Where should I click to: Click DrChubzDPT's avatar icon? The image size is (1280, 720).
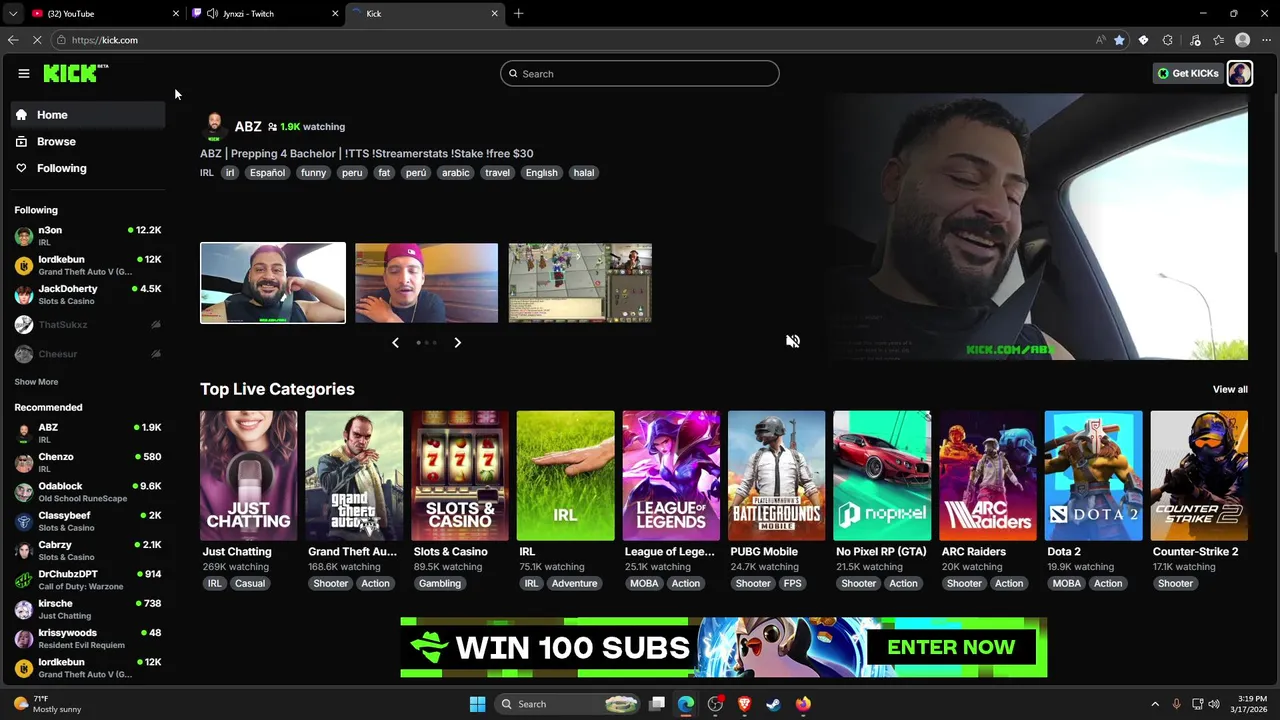(x=24, y=580)
